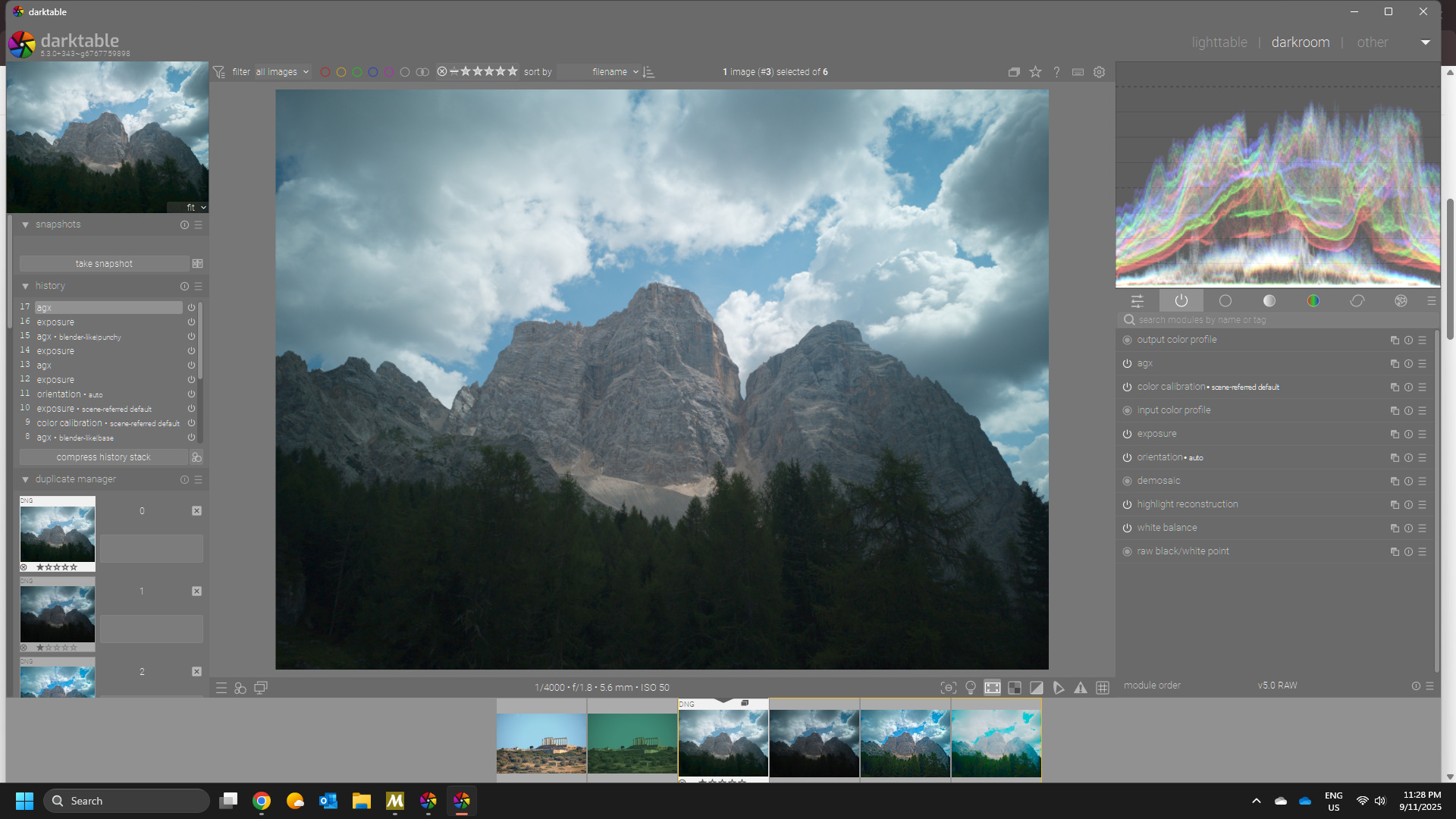Toggle the white balance module off
The height and width of the screenshot is (819, 1456).
(x=1127, y=528)
